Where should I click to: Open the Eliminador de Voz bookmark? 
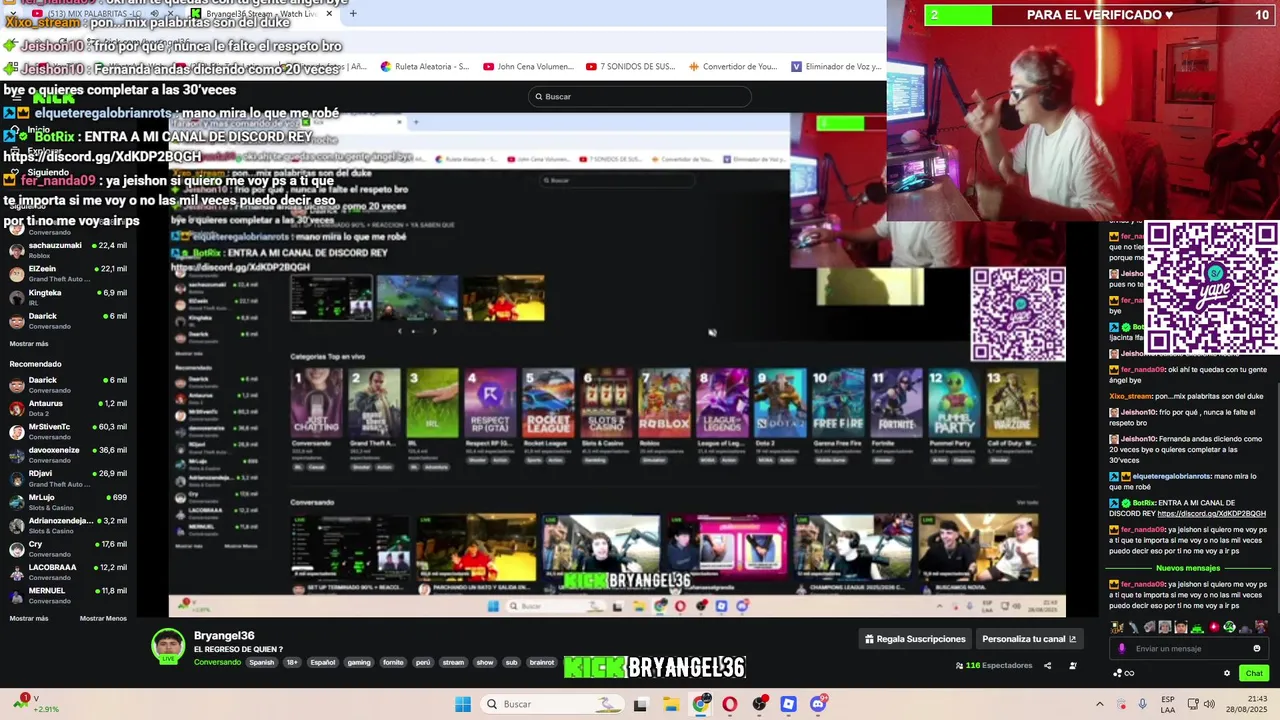point(836,67)
